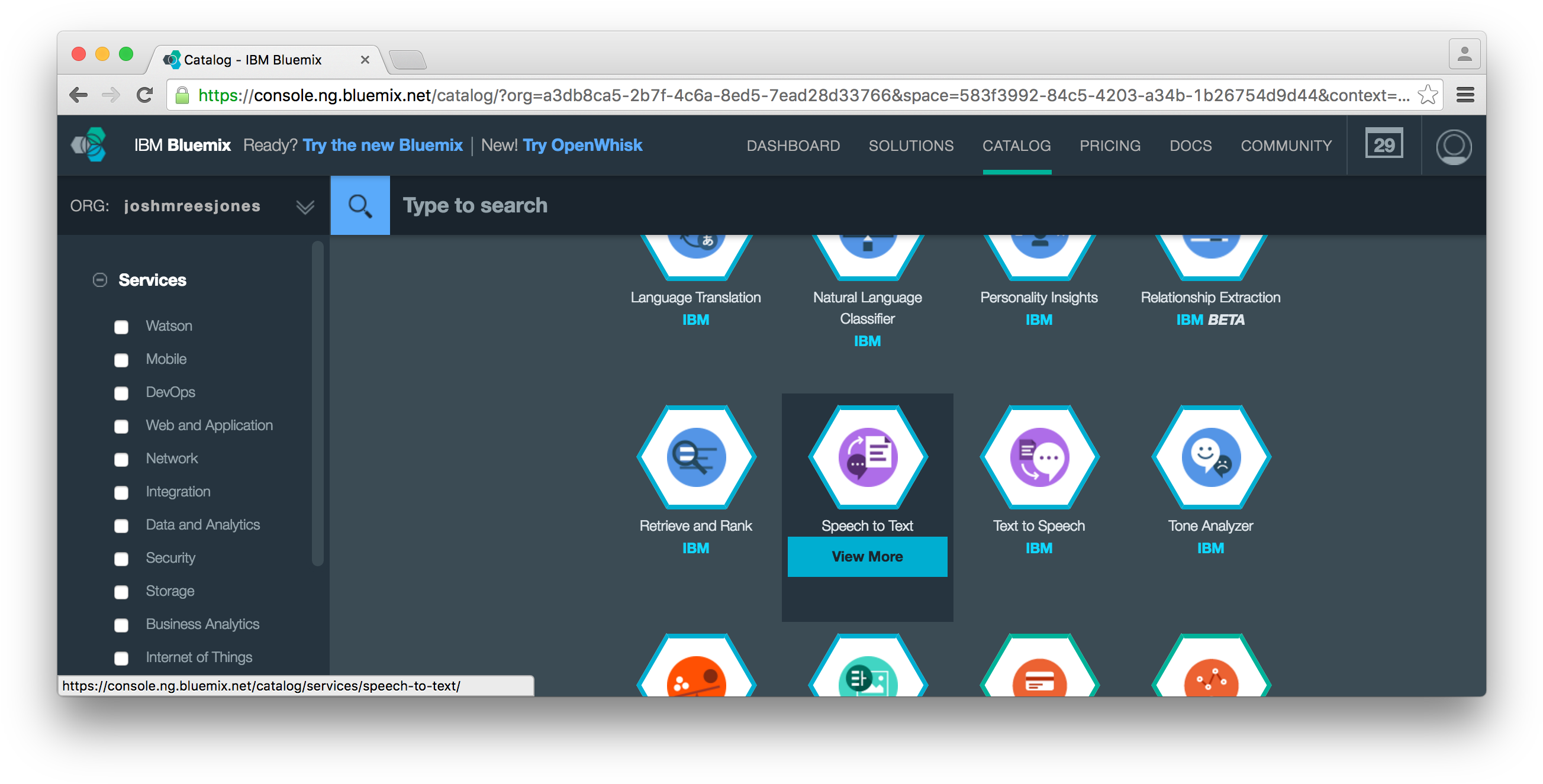Open the user profile avatar icon
1543x784 pixels.
[1453, 146]
